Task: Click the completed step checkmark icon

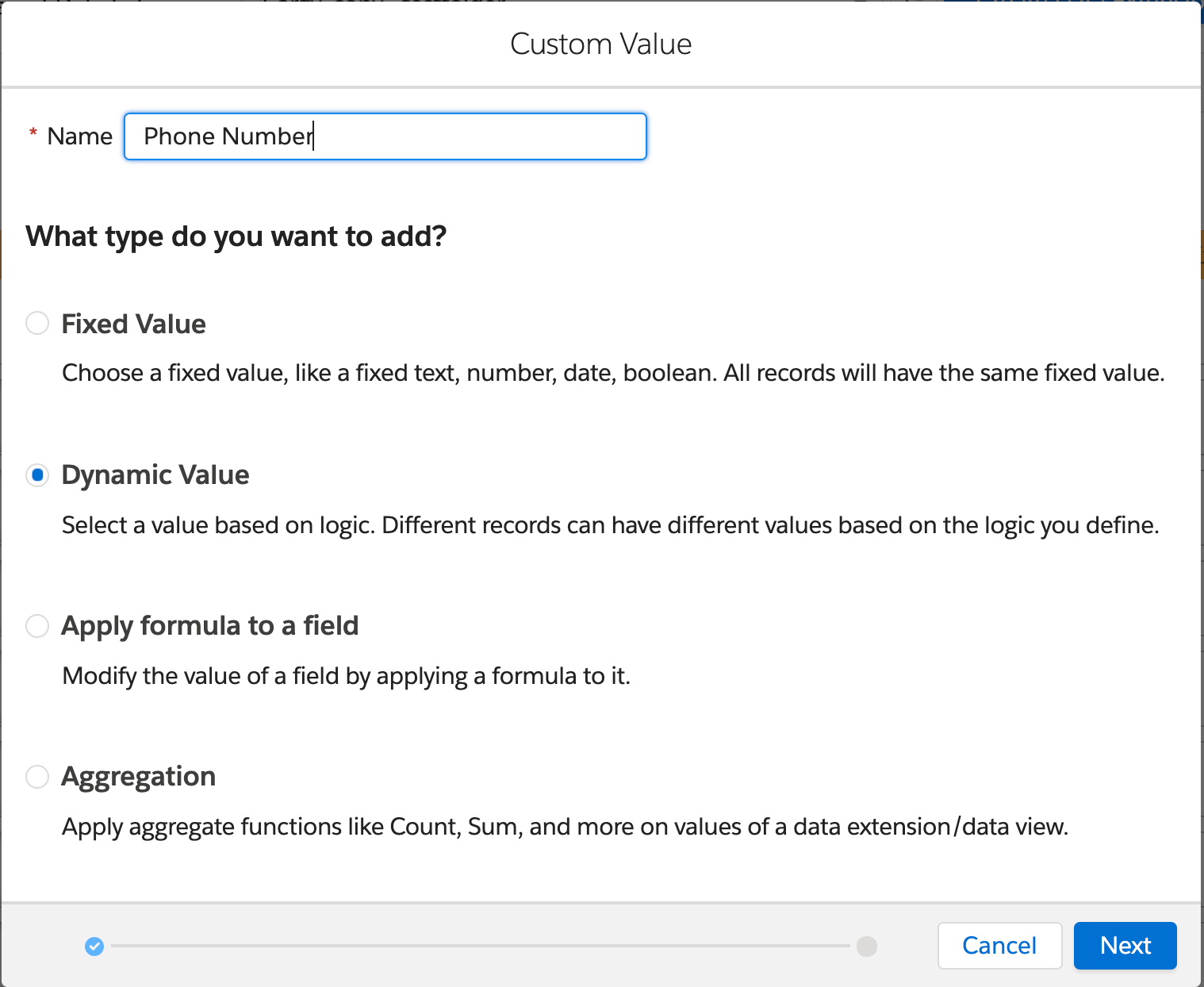Action: [94, 947]
